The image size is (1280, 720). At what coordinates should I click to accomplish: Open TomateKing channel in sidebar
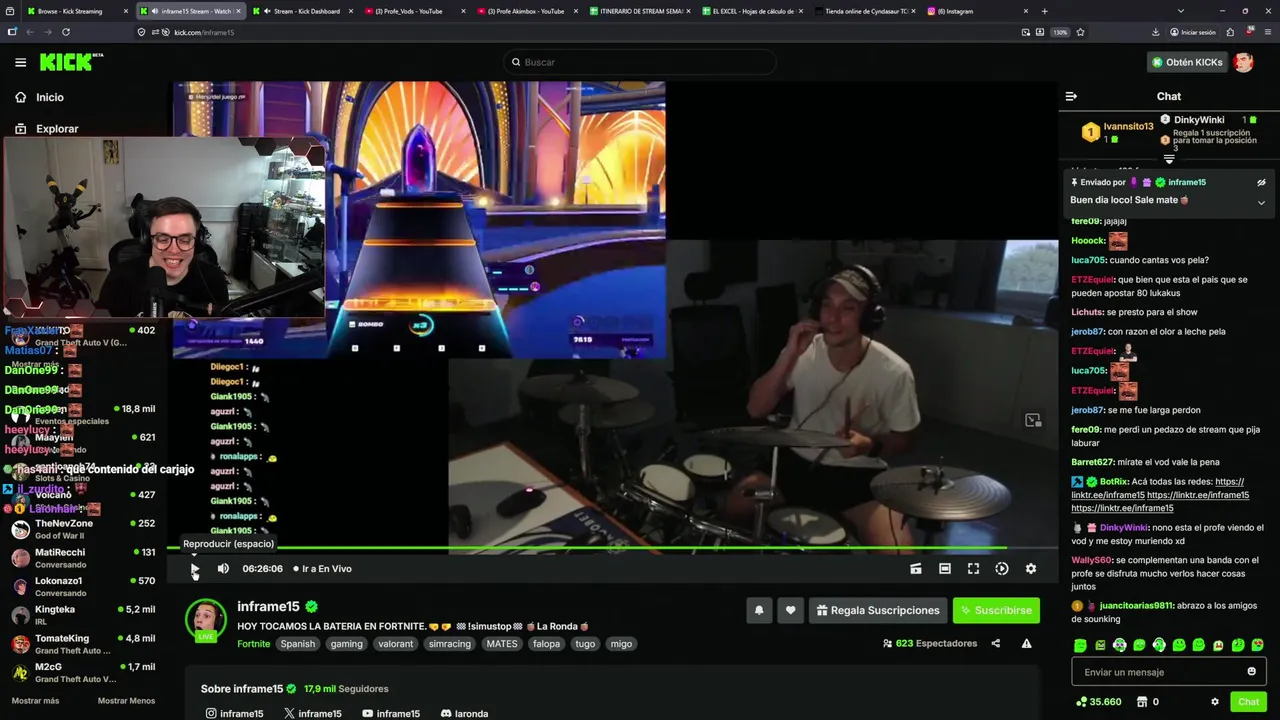click(x=84, y=644)
